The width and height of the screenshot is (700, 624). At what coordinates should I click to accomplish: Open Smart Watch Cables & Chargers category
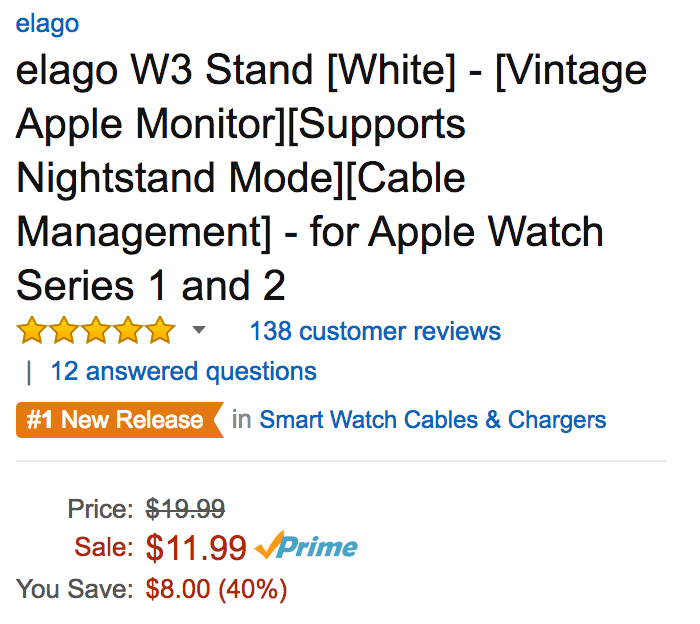pos(432,420)
